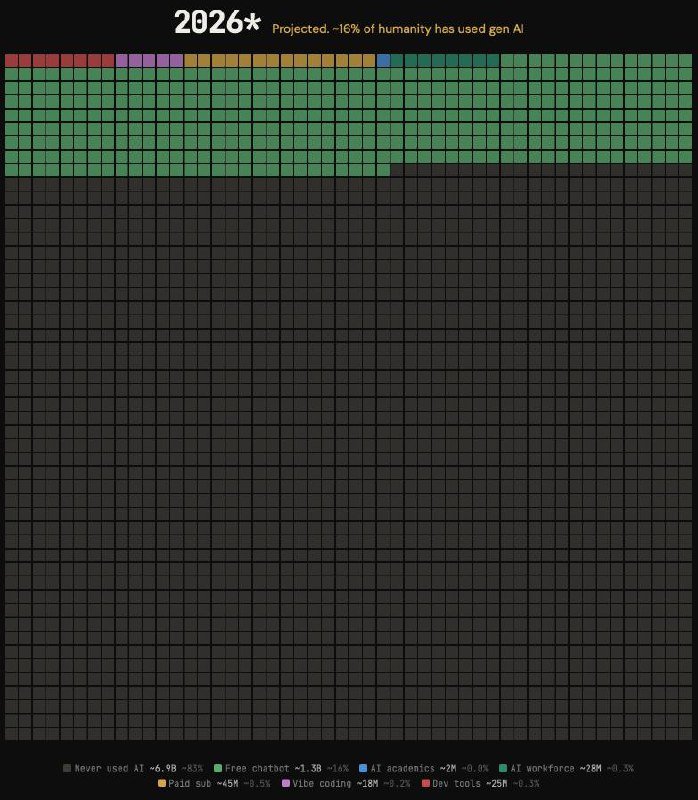Viewport: 698px width, 800px height.
Task: Click the teal AI workforce legend swatch
Action: click(x=503, y=768)
